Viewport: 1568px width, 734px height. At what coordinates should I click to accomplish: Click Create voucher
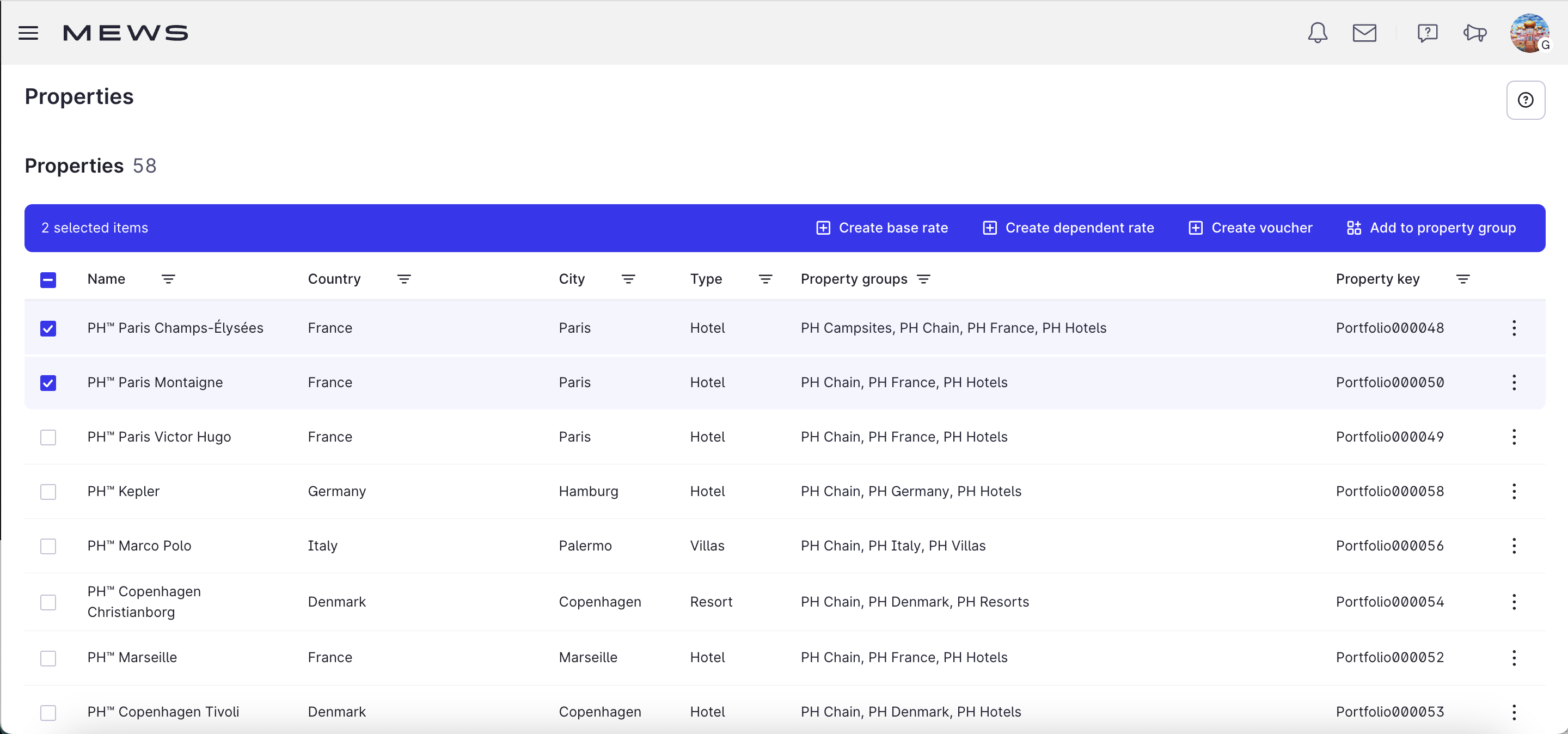1250,228
